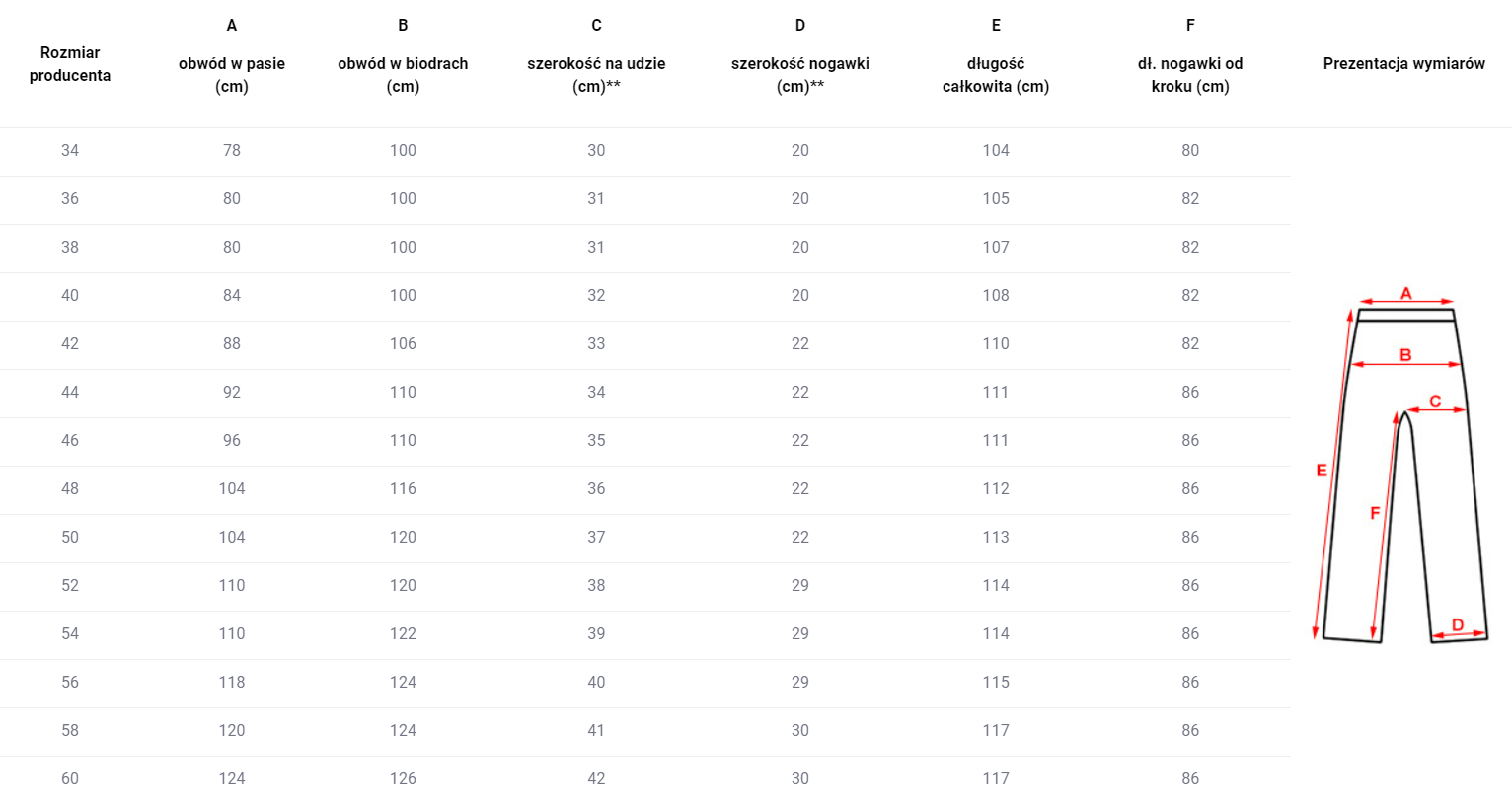The height and width of the screenshot is (801, 1512).
Task: Click the red C label on trousers diagram
Action: pyautogui.click(x=1435, y=401)
